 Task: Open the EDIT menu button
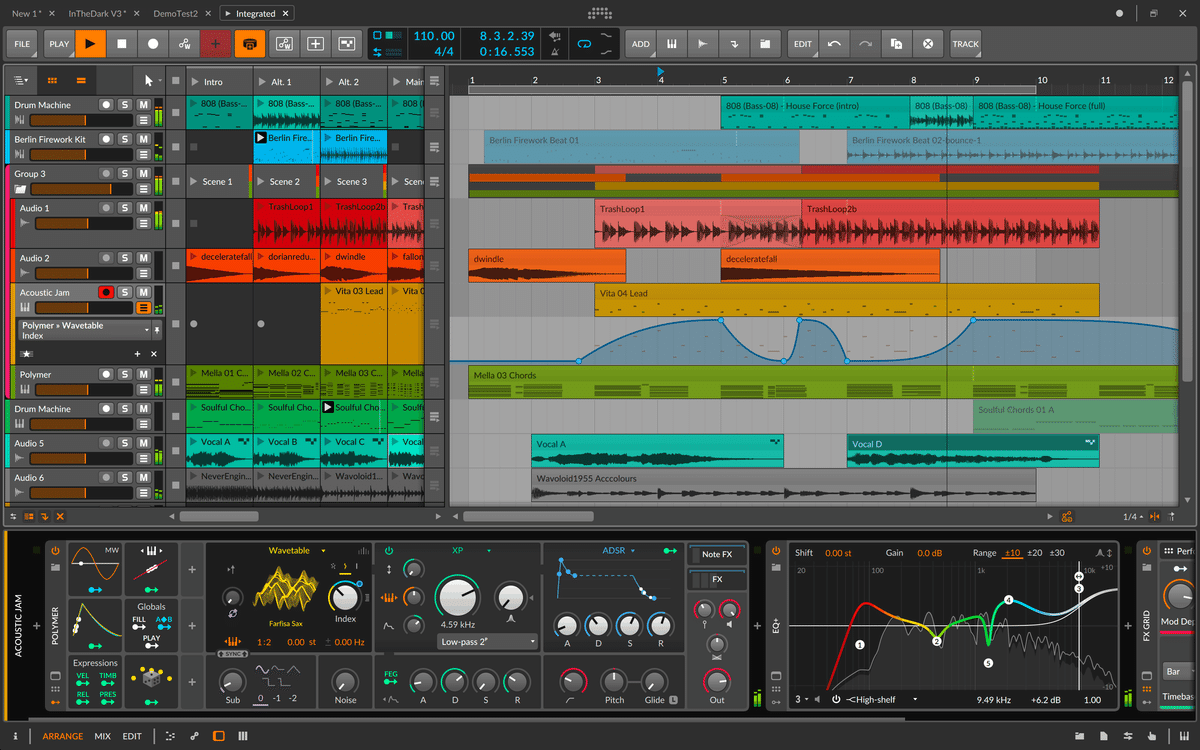coord(803,44)
